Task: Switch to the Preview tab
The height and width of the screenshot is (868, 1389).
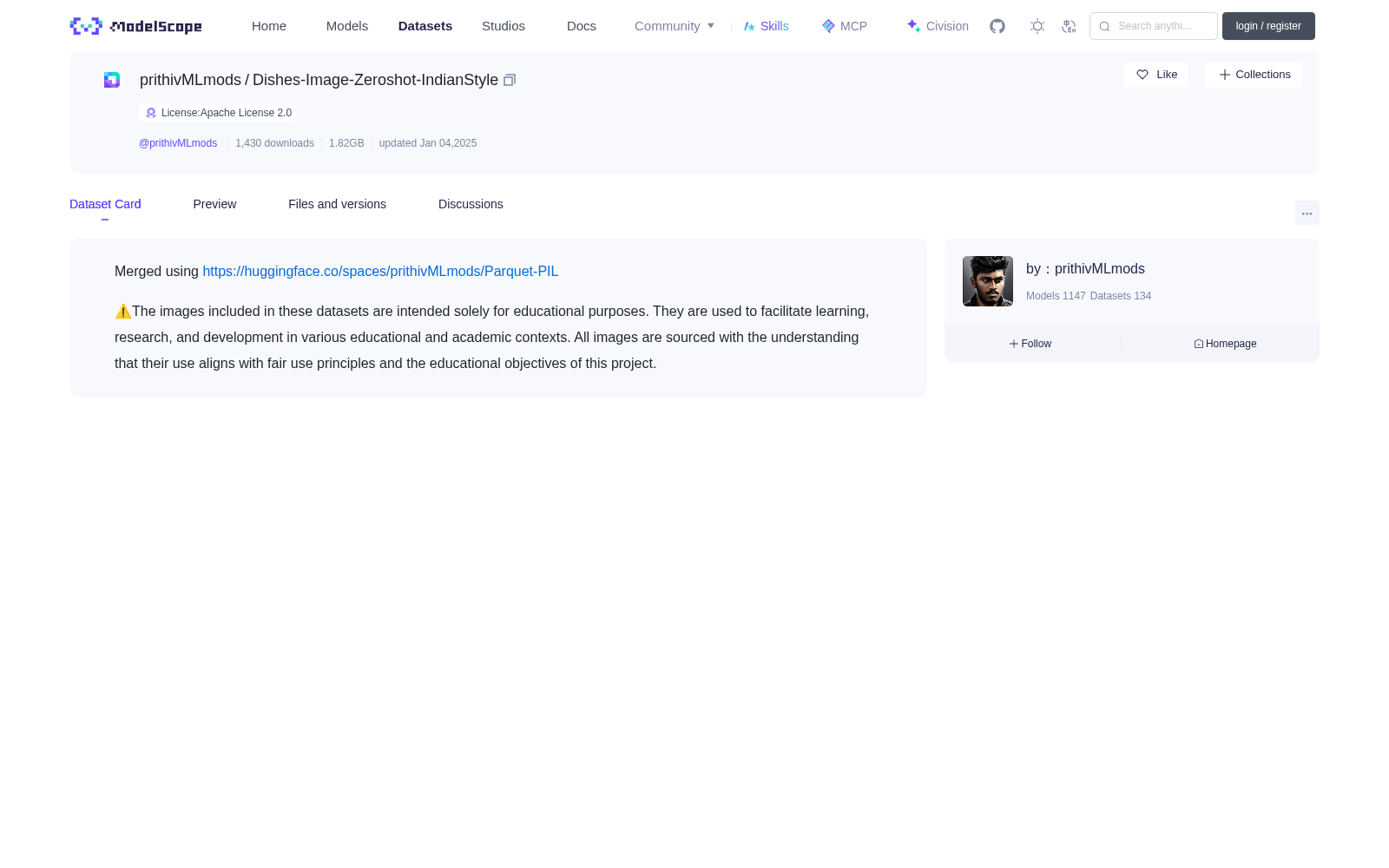Action: (x=214, y=204)
